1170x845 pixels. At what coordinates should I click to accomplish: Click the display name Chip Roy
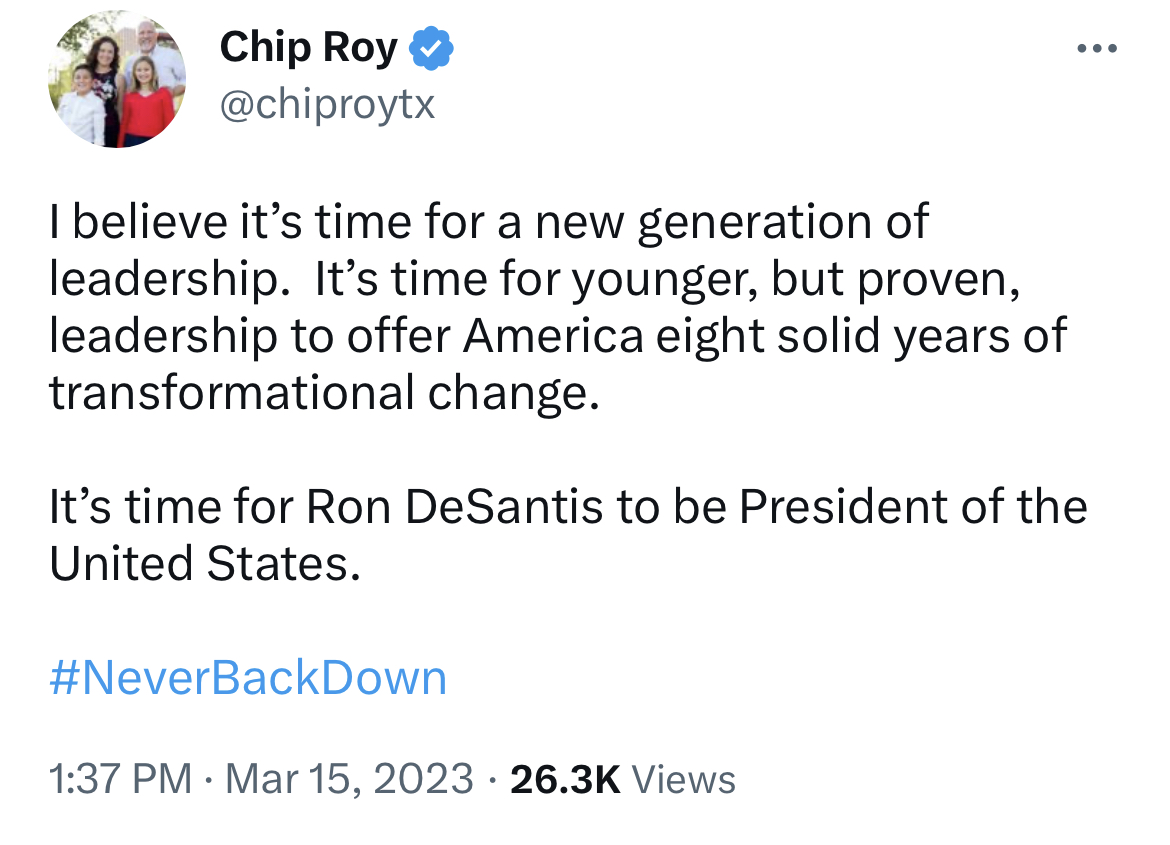click(x=308, y=48)
